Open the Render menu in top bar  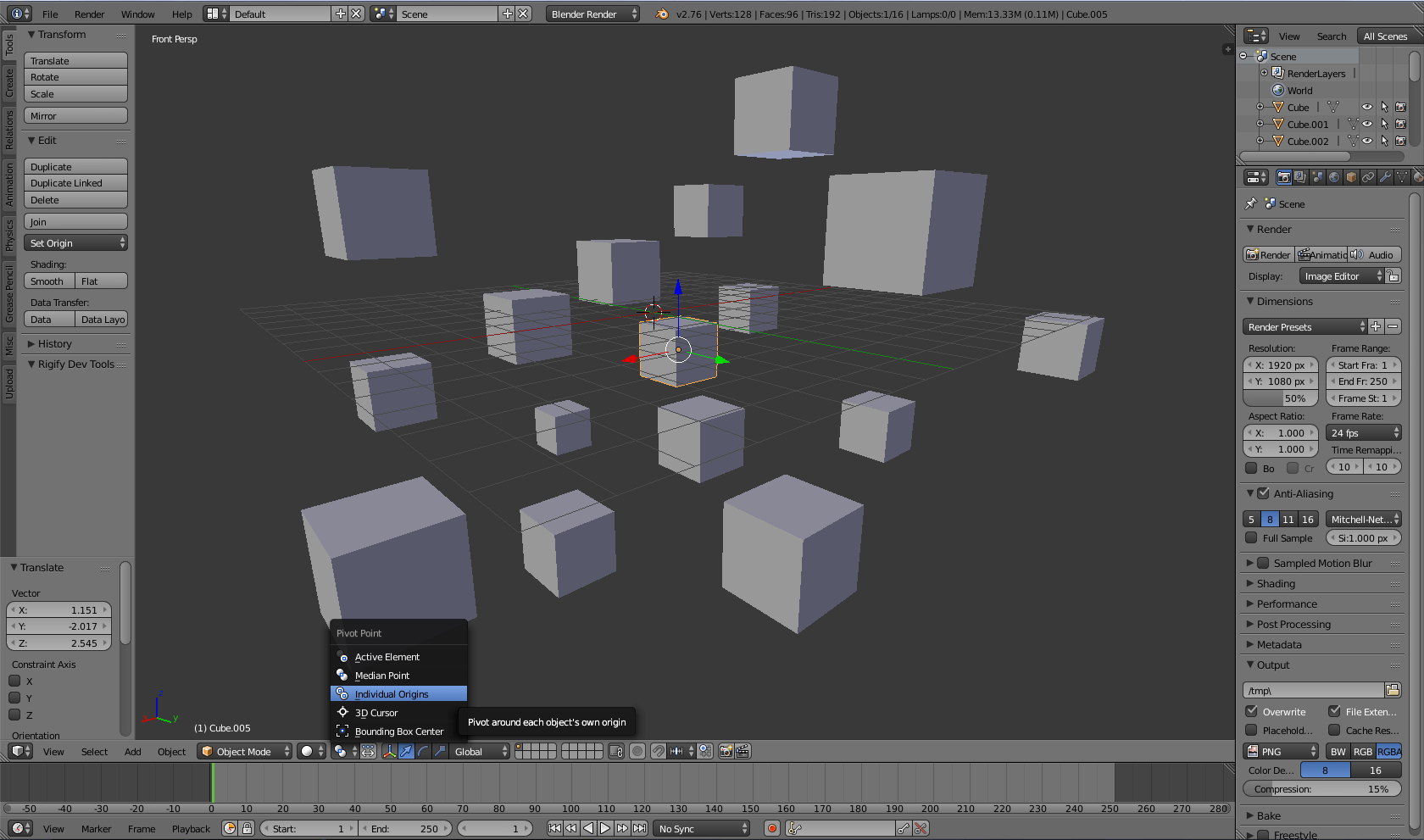(x=89, y=14)
